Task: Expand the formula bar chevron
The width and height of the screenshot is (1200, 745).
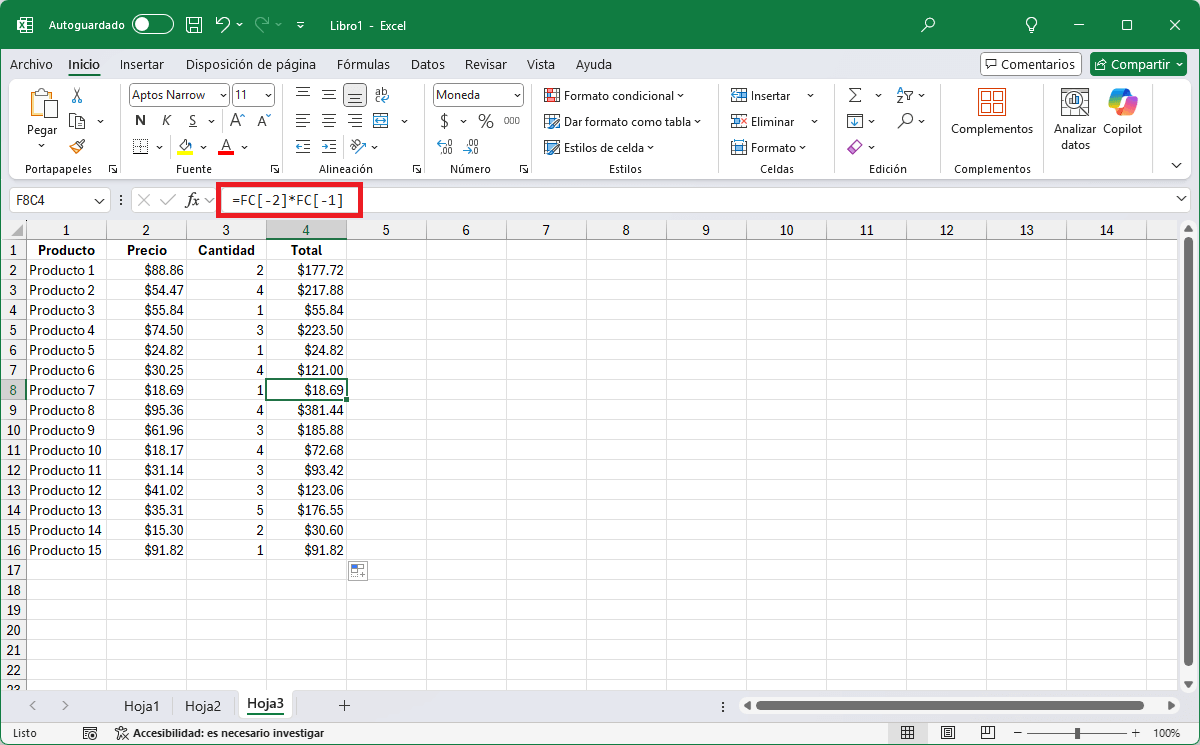Action: point(1183,199)
